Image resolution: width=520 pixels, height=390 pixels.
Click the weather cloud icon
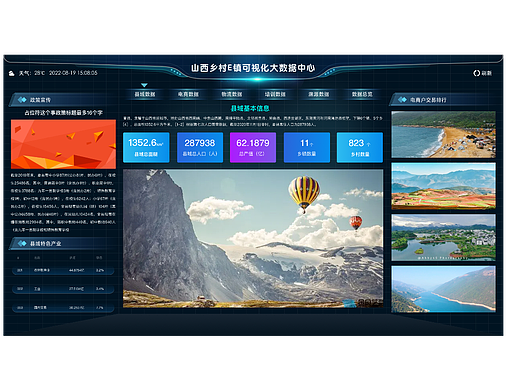tap(12, 73)
